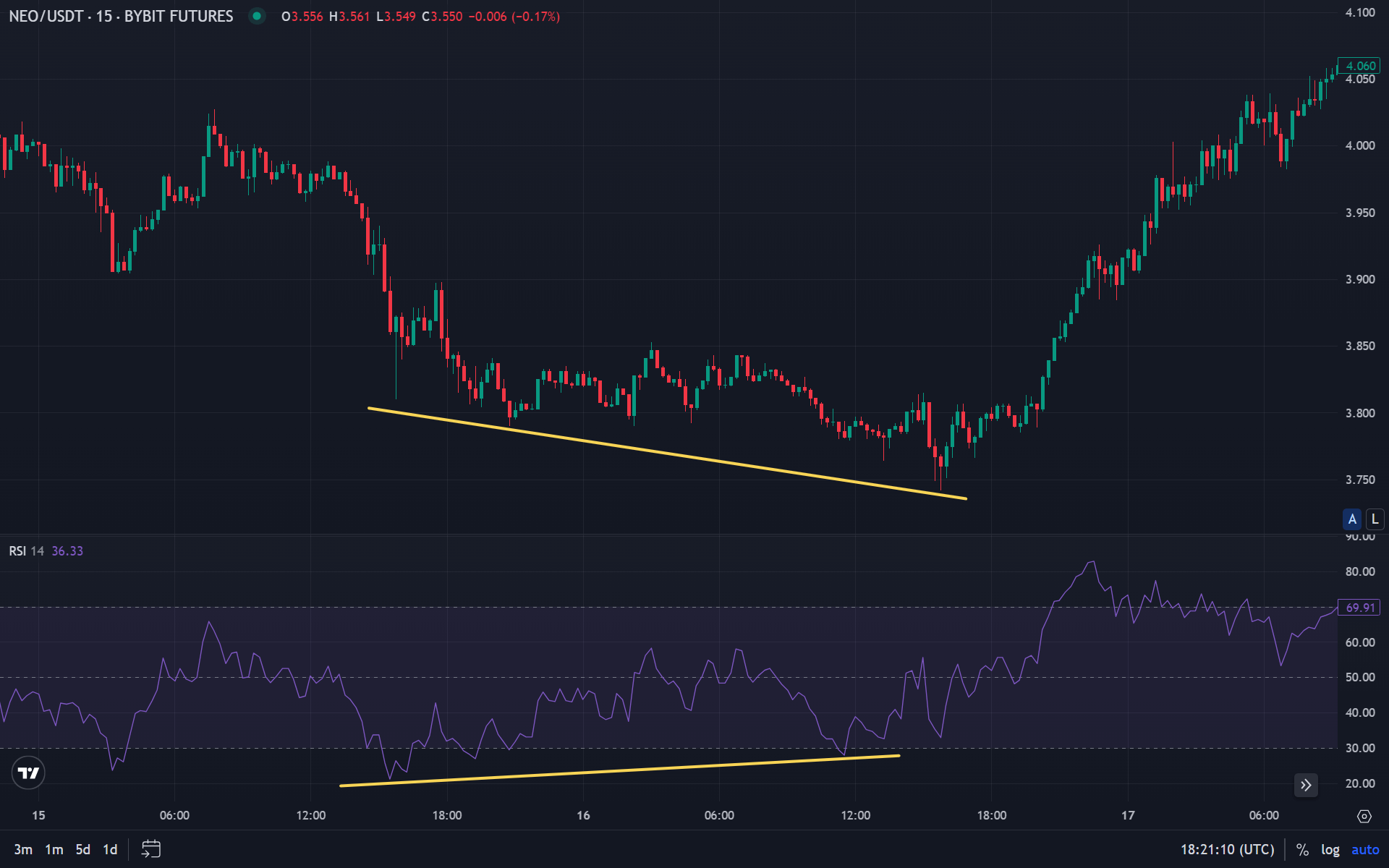Select the L log-scale icon on the price axis
Image resolution: width=1389 pixels, height=868 pixels.
1373,519
